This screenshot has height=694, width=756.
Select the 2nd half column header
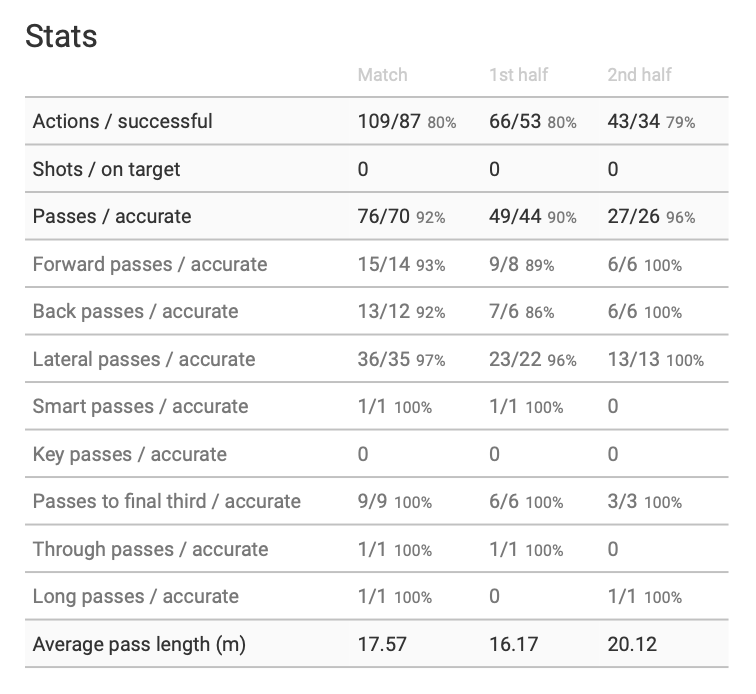pos(640,75)
